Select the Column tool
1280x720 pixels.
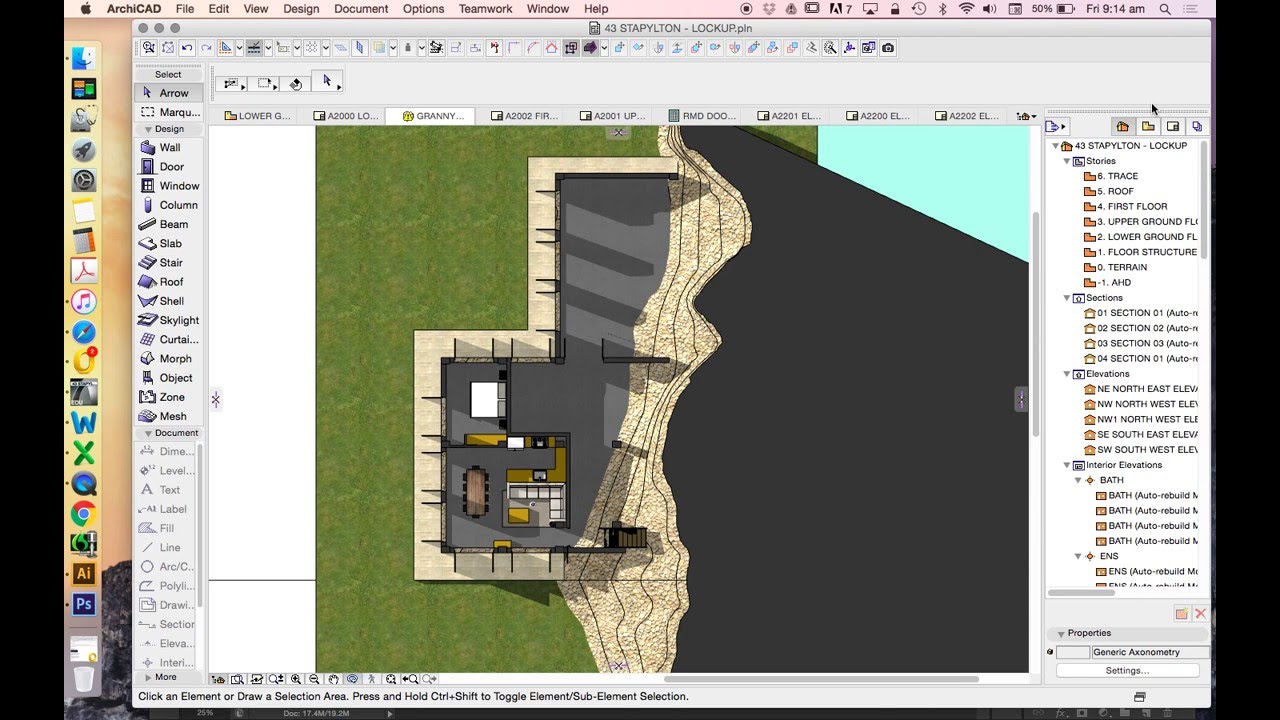169,205
